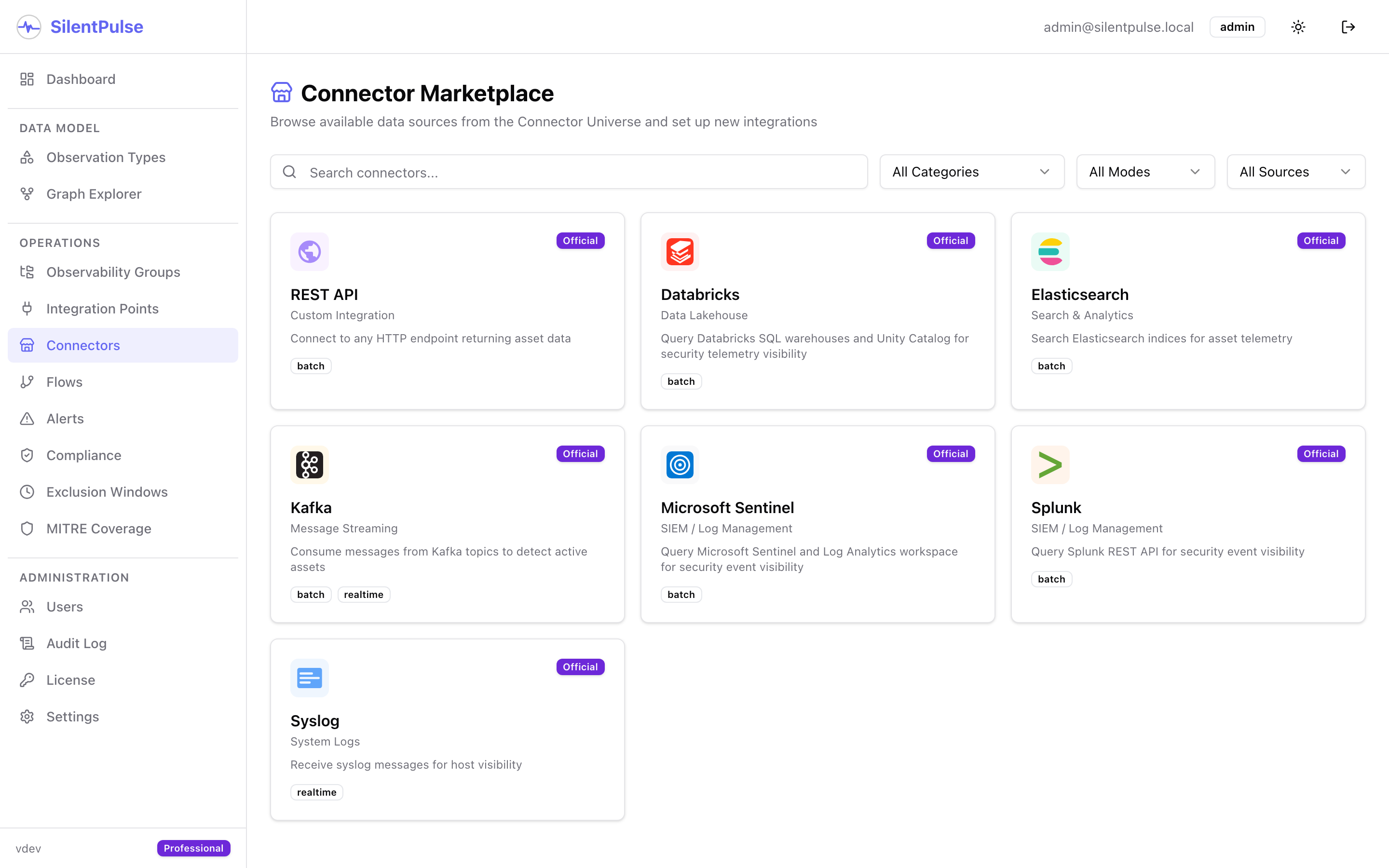The image size is (1389, 868).
Task: Click the Users people icon
Action: (x=27, y=607)
